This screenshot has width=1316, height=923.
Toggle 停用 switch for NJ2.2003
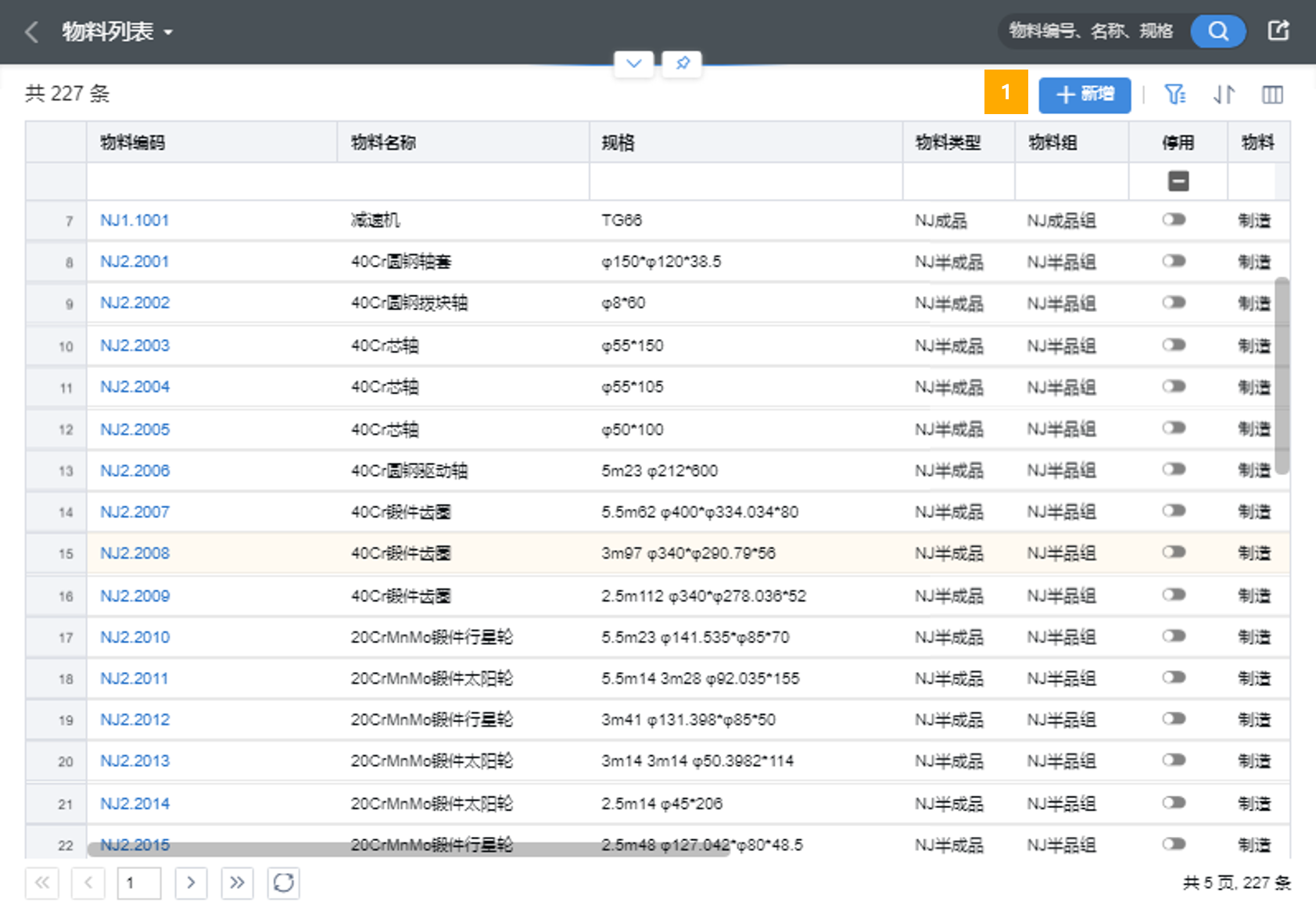click(1174, 345)
